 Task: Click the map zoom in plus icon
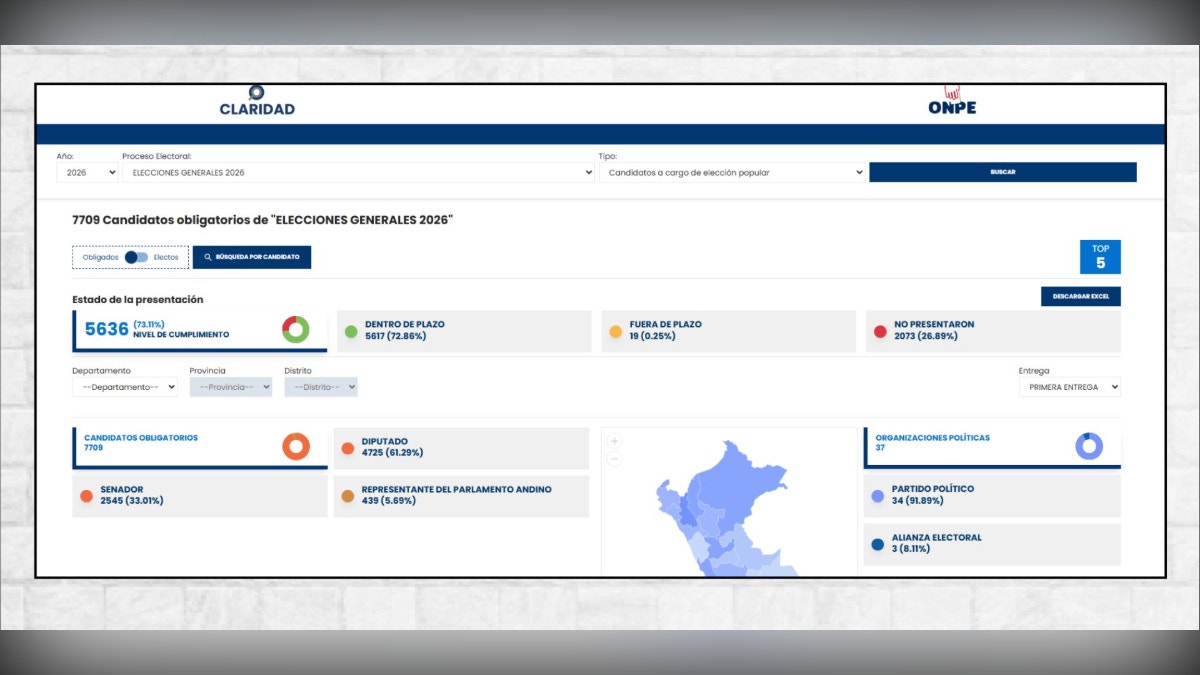click(x=614, y=440)
